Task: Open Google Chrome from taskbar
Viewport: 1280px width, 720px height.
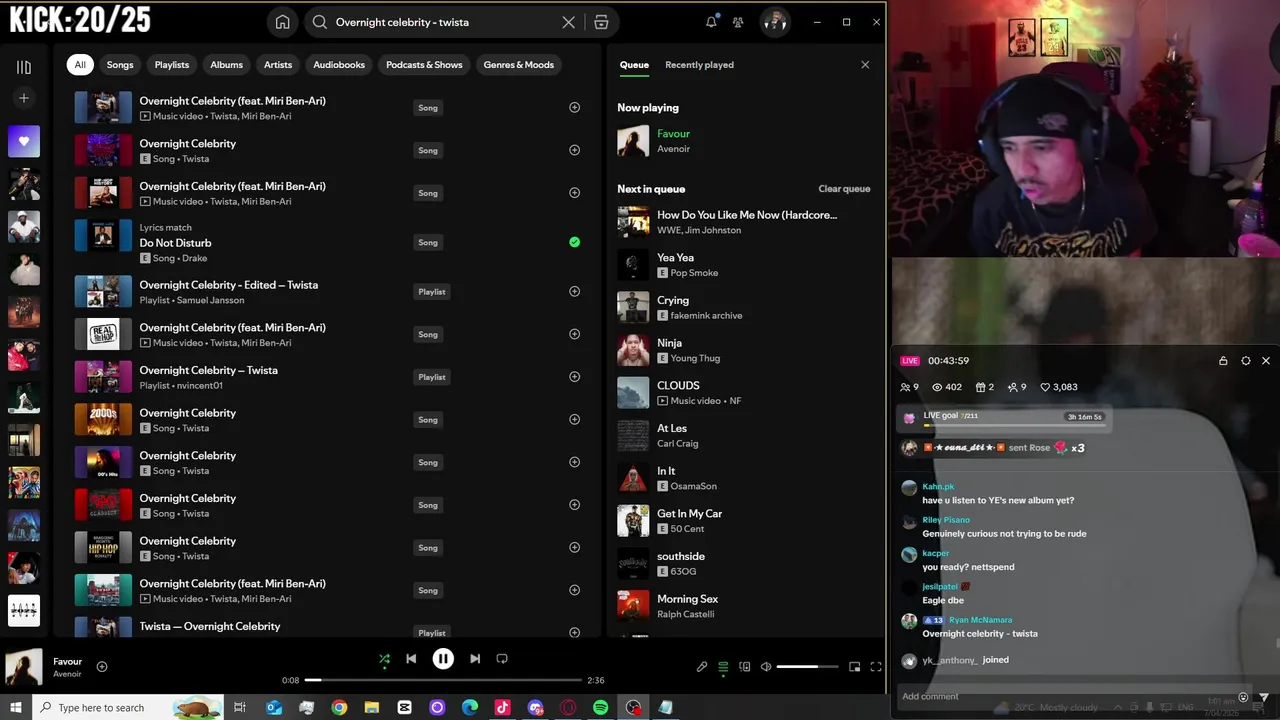Action: point(339,708)
